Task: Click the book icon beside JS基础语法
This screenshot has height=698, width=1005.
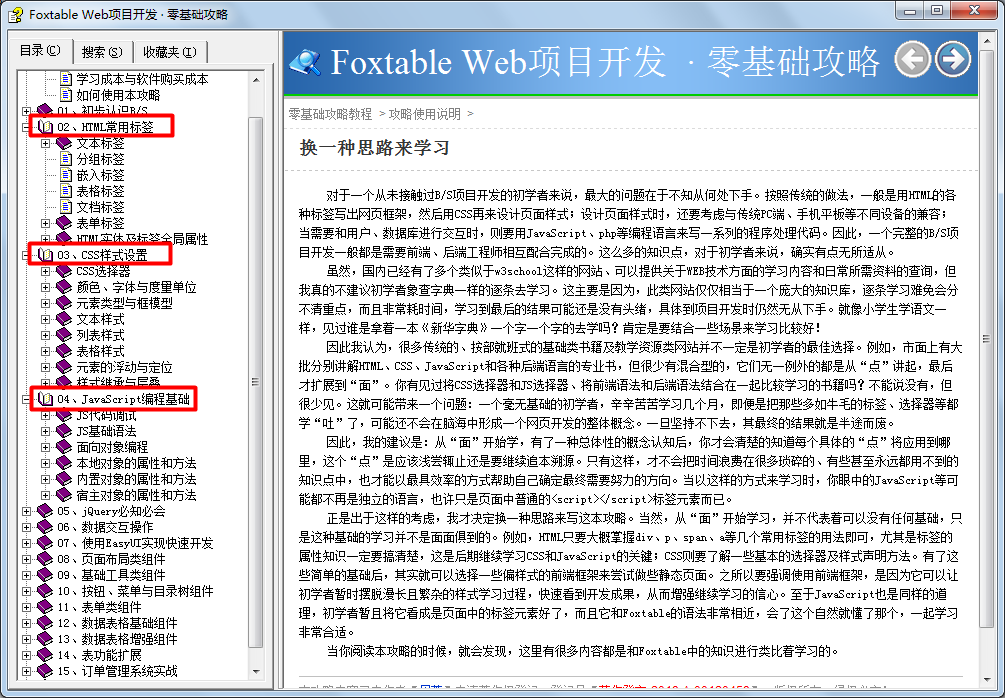Action: click(x=64, y=431)
